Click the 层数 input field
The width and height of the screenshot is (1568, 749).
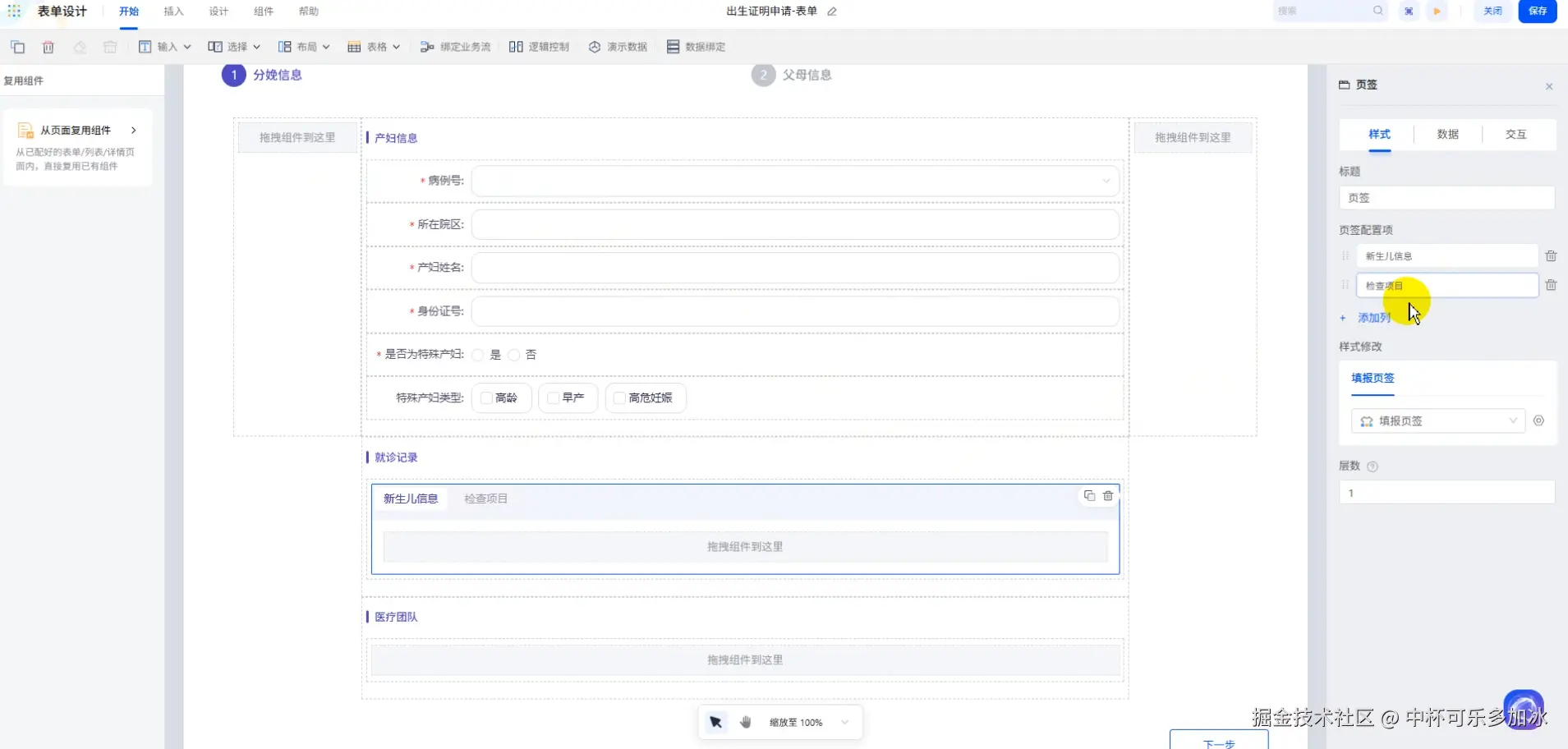(x=1446, y=493)
